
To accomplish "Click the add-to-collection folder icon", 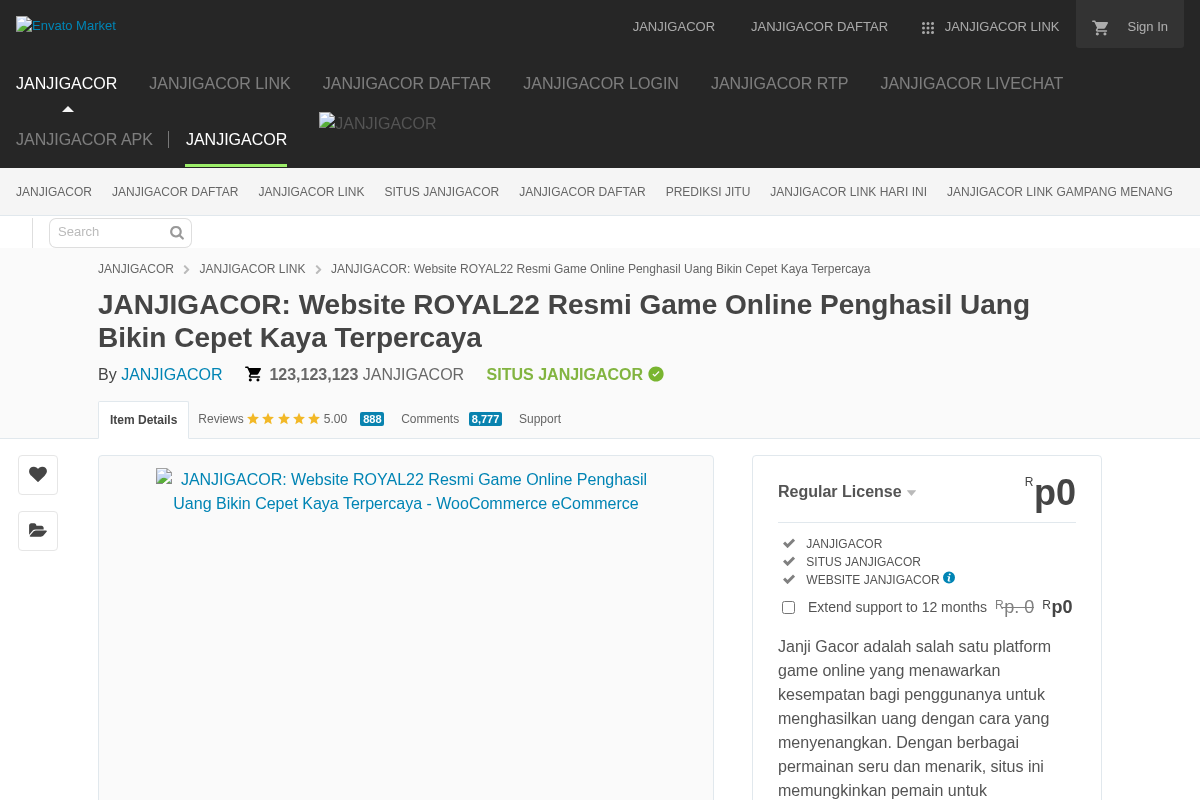I will point(37,530).
